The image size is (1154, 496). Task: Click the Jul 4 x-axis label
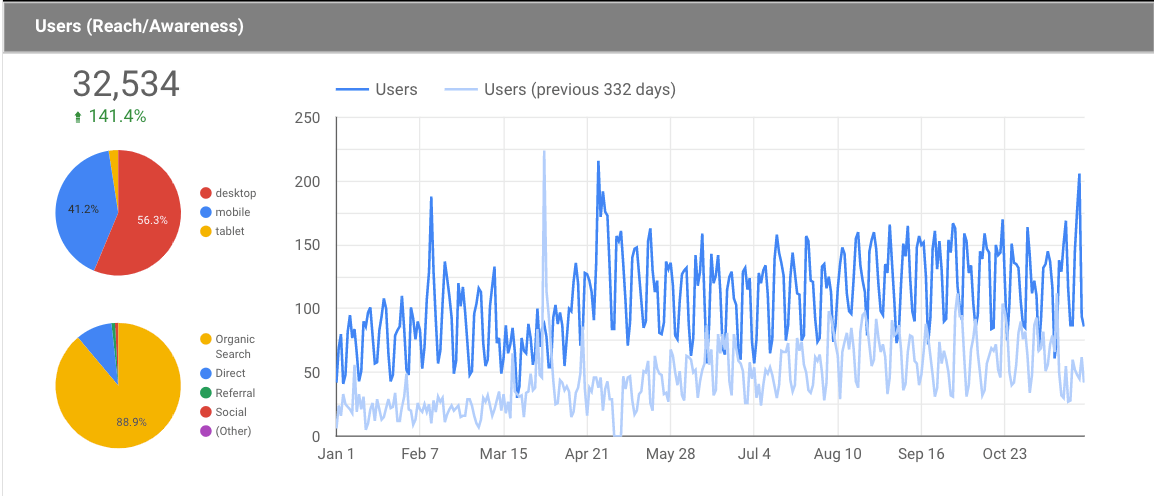755,454
